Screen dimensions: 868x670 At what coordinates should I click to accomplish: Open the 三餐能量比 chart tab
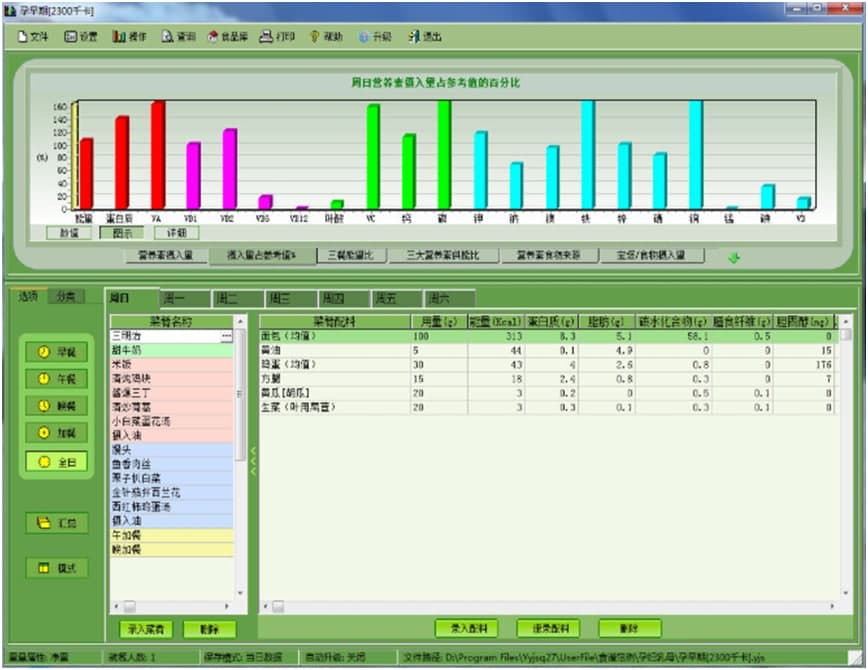[351, 255]
